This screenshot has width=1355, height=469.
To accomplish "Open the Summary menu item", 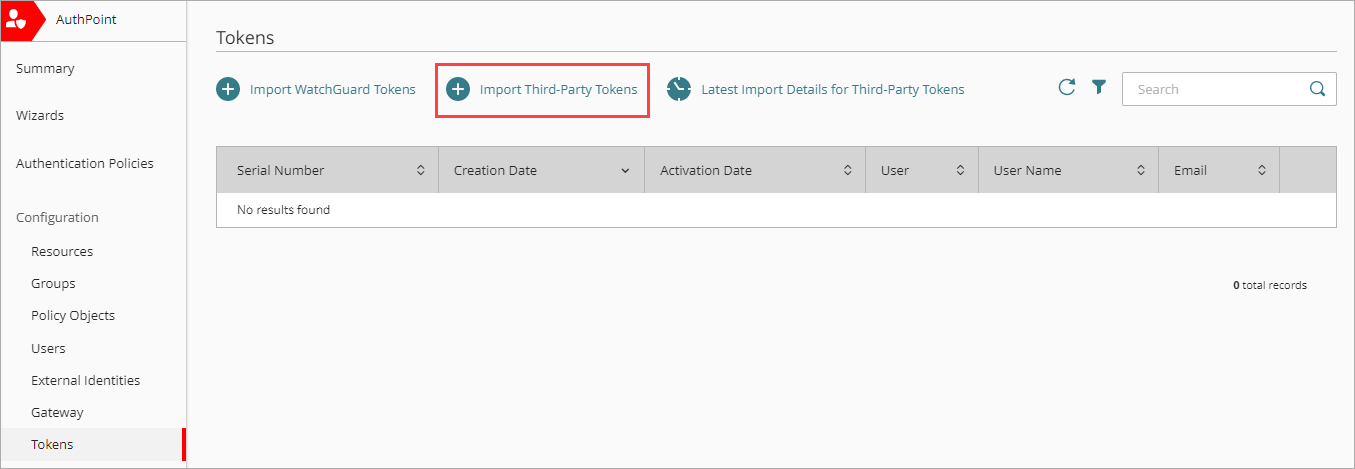I will click(x=45, y=69).
